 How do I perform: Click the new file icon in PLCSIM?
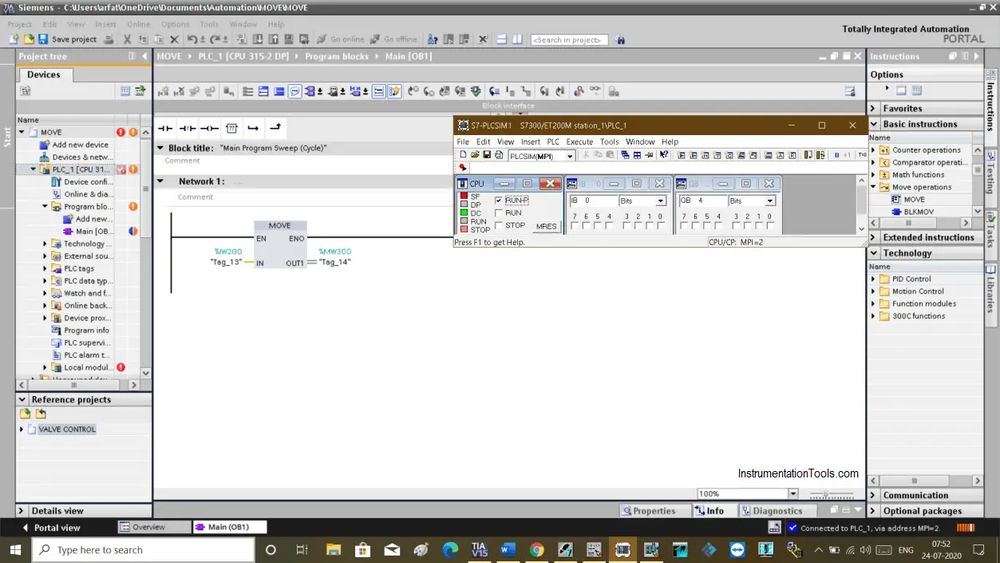click(x=463, y=154)
